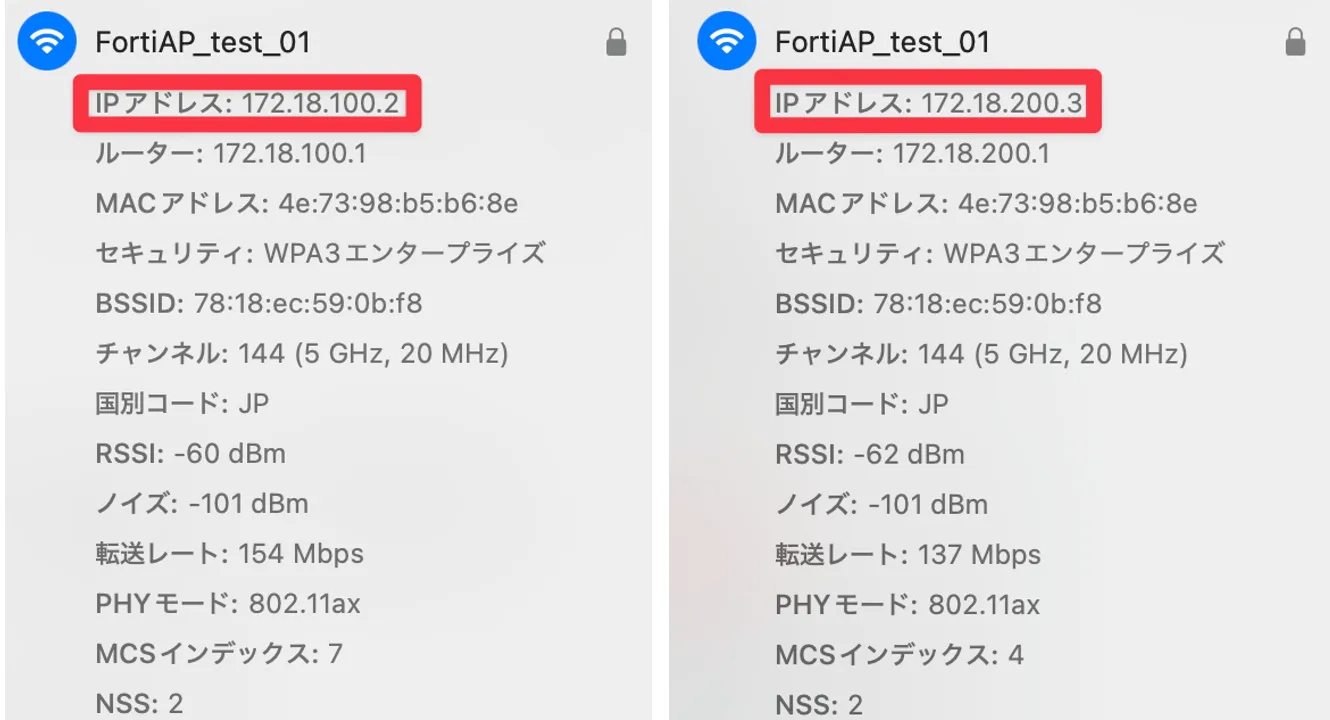This screenshot has width=1330, height=720.
Task: Click the MCS index value 4
Action: pyautogui.click(x=1015, y=655)
